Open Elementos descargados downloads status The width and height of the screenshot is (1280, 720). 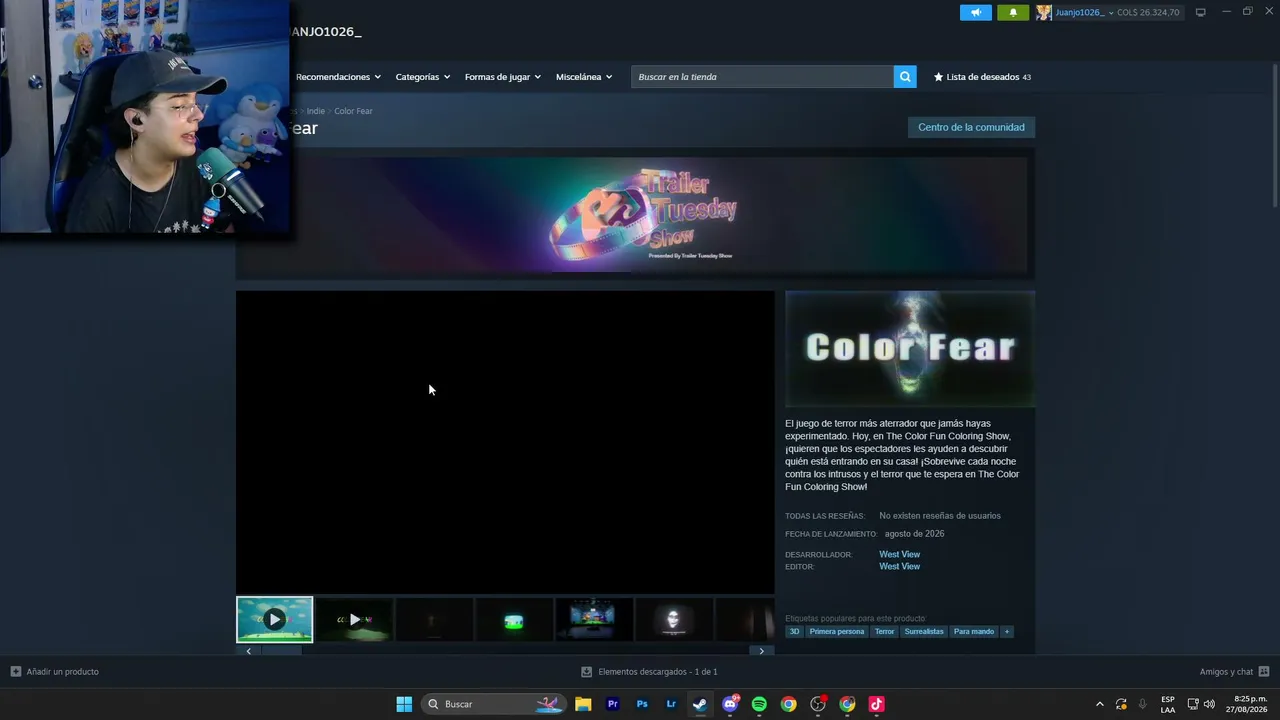(x=649, y=672)
